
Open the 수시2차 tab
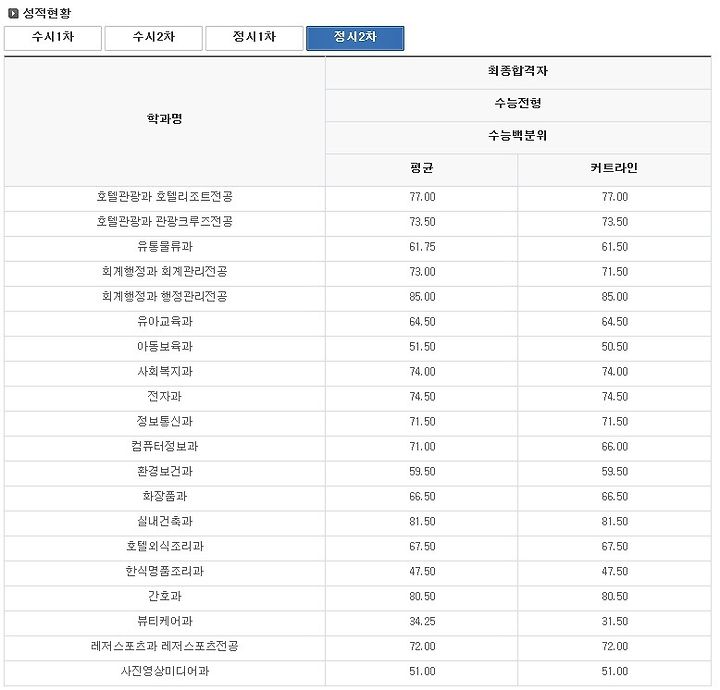pos(153,38)
